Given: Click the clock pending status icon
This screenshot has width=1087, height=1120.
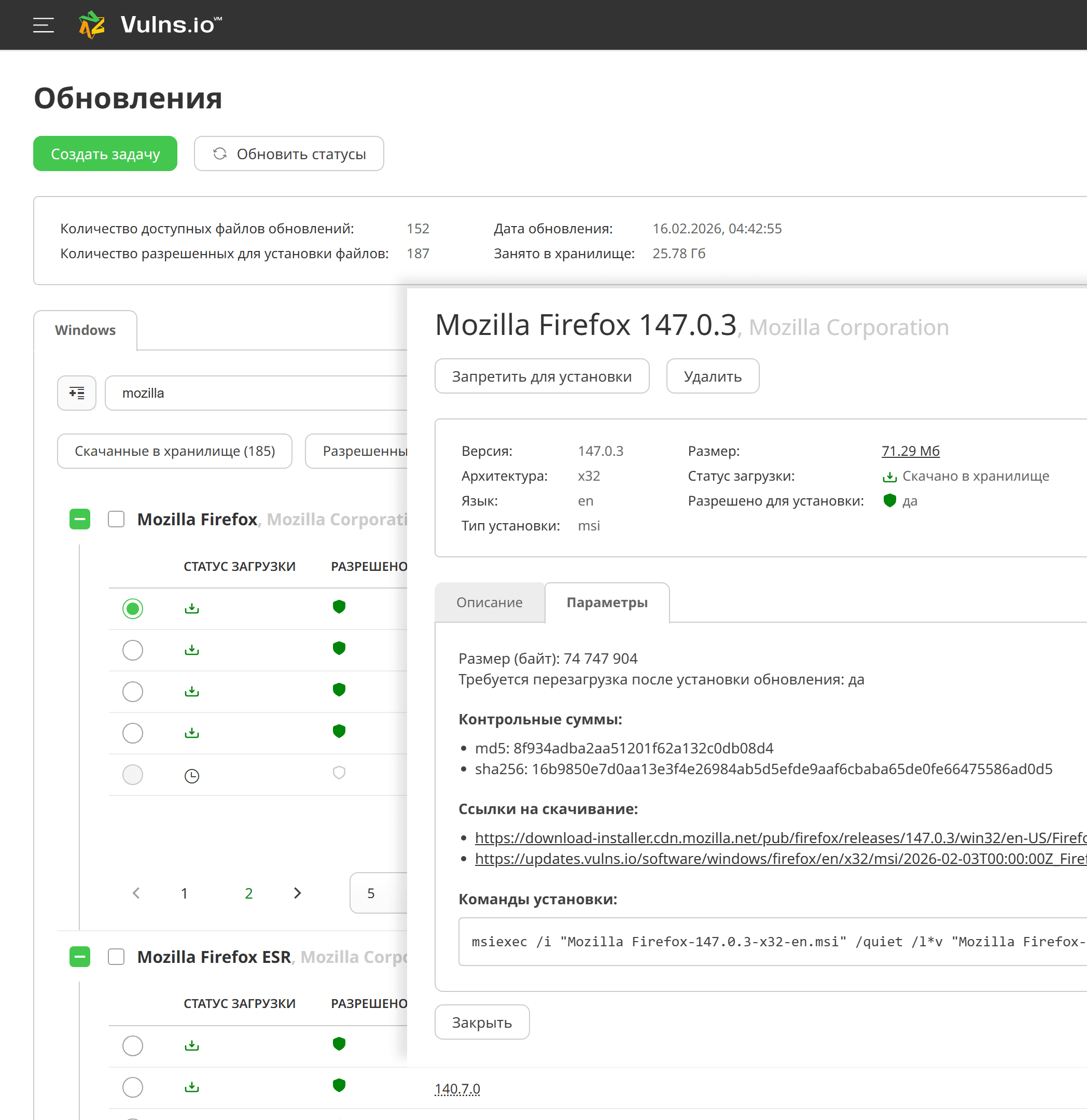Looking at the screenshot, I should click(x=191, y=775).
